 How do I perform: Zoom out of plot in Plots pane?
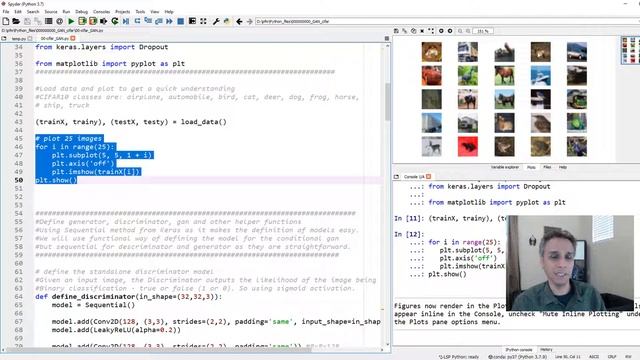click(460, 31)
